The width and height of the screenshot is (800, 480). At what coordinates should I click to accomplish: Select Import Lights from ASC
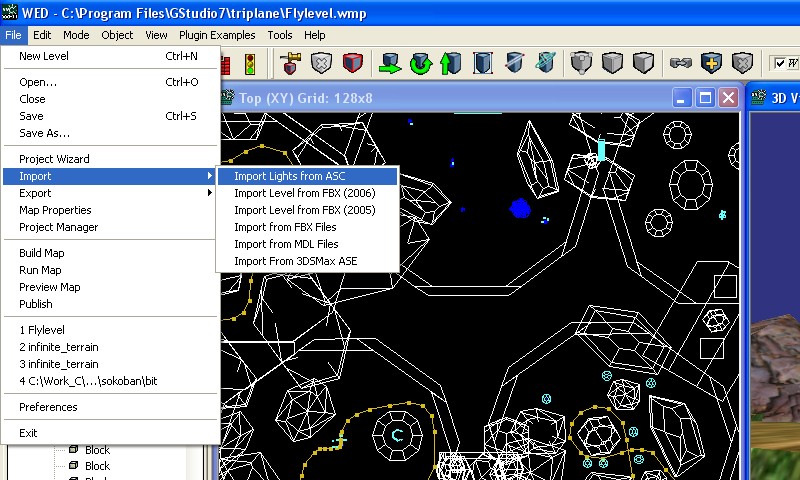[308, 176]
